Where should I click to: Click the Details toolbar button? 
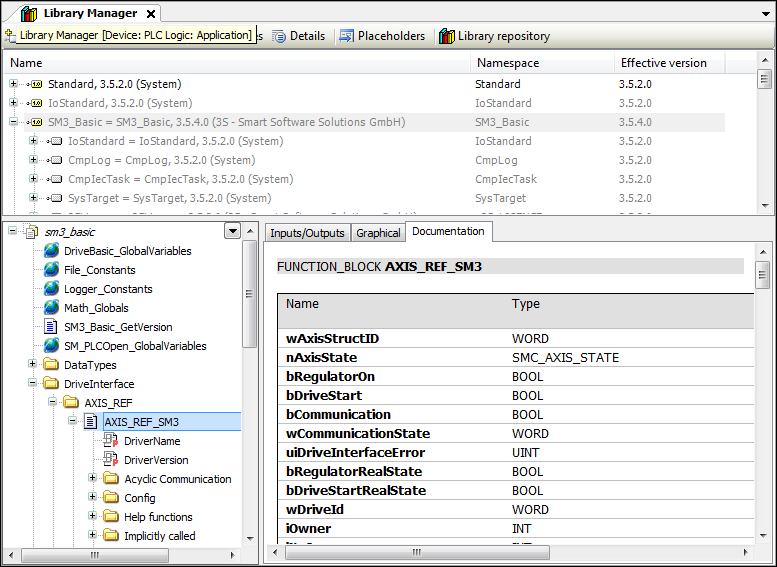299,36
